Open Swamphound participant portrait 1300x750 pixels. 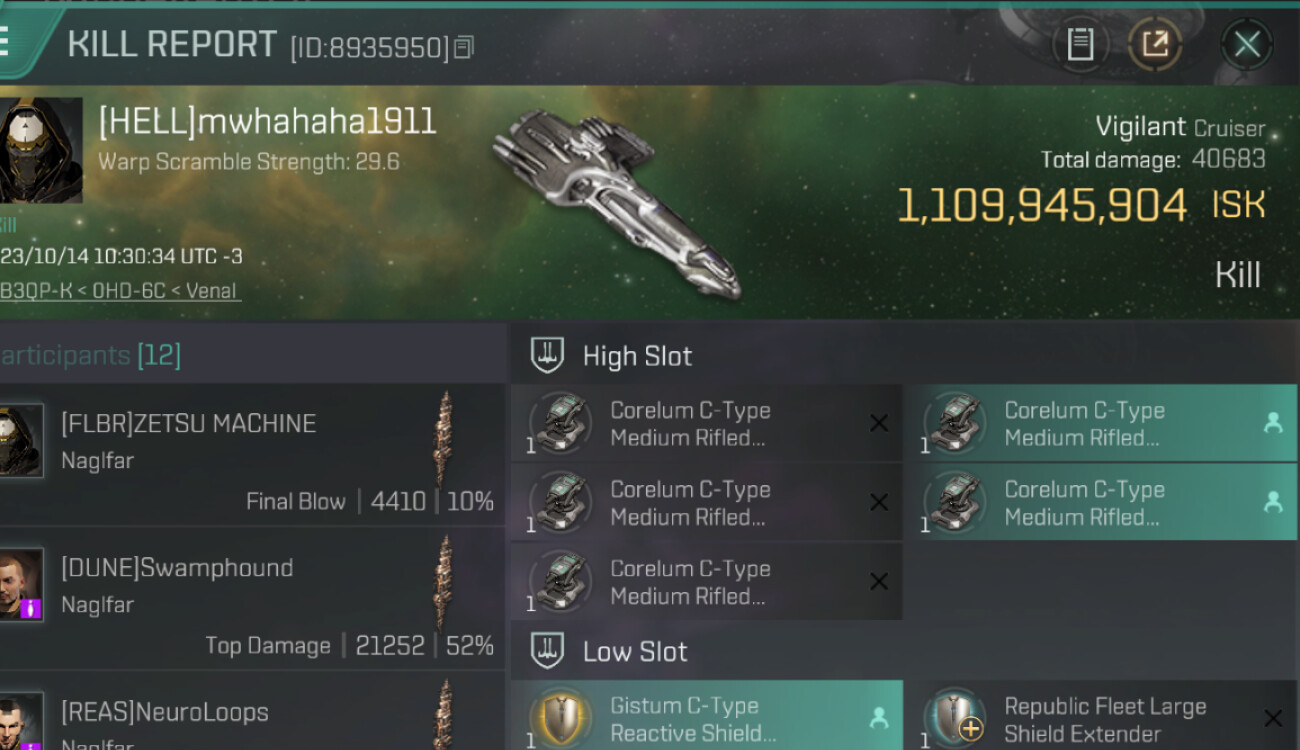[21, 584]
